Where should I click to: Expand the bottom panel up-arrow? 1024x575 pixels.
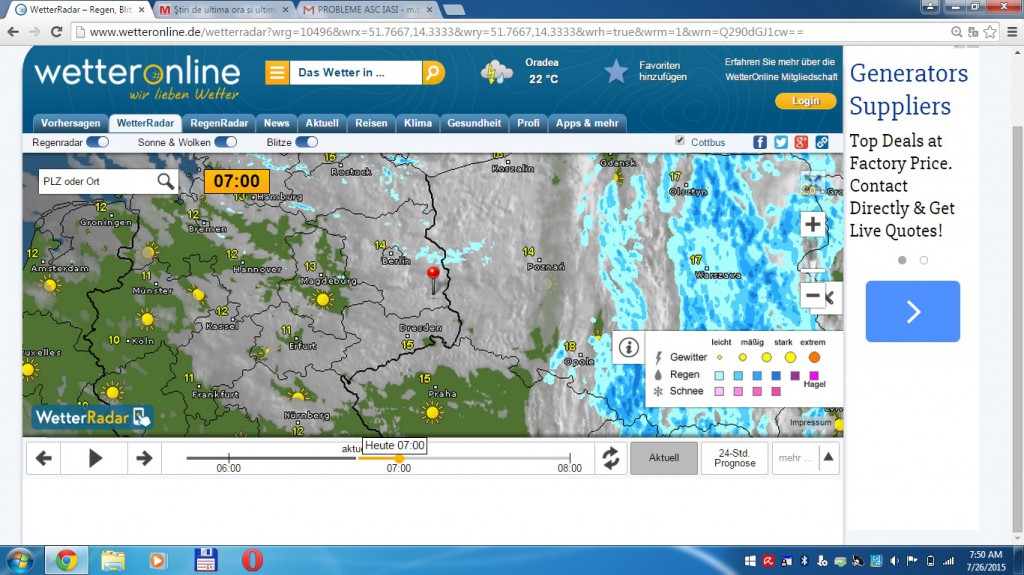pyautogui.click(x=828, y=457)
